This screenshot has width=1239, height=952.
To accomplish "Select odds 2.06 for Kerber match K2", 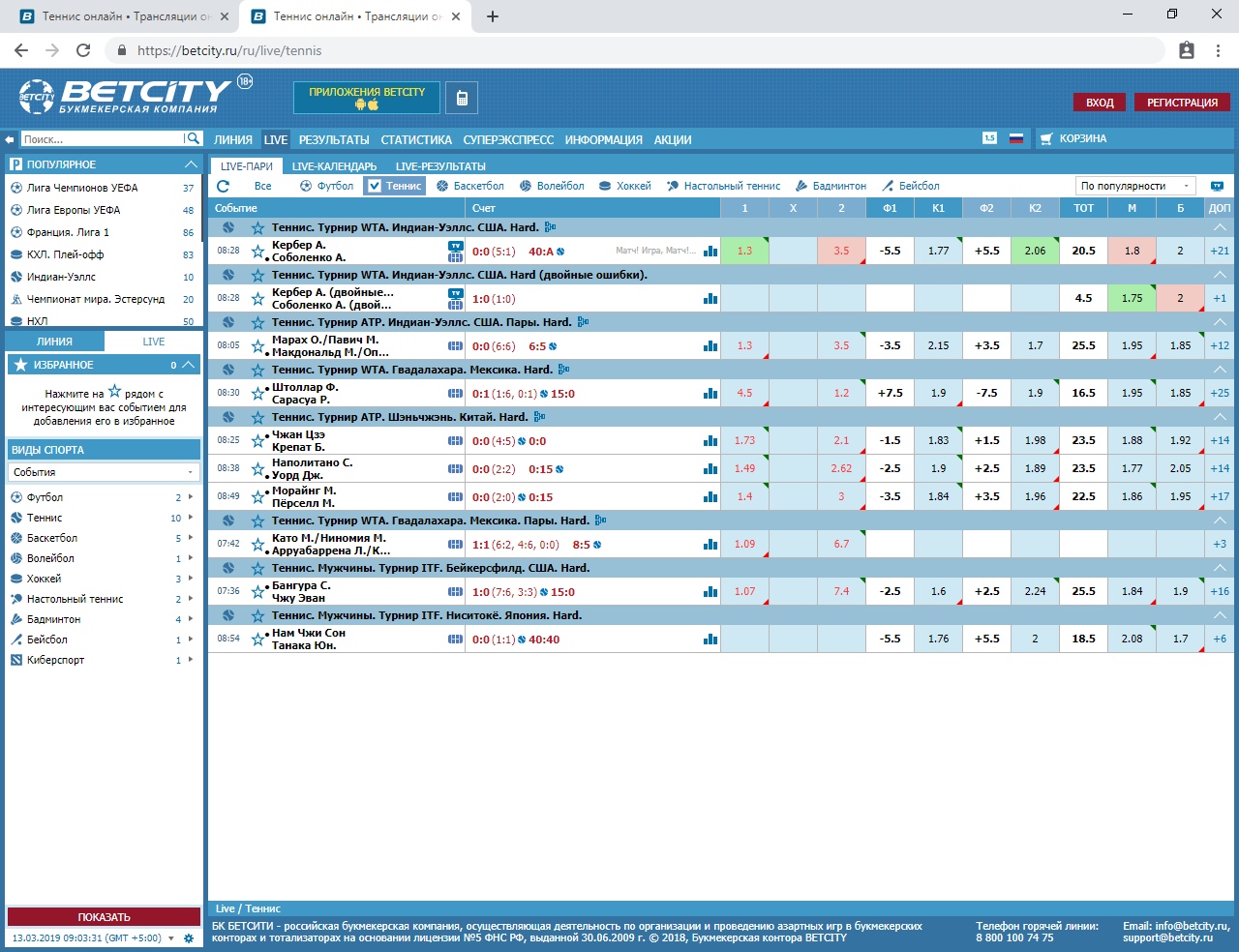I will click(1035, 251).
